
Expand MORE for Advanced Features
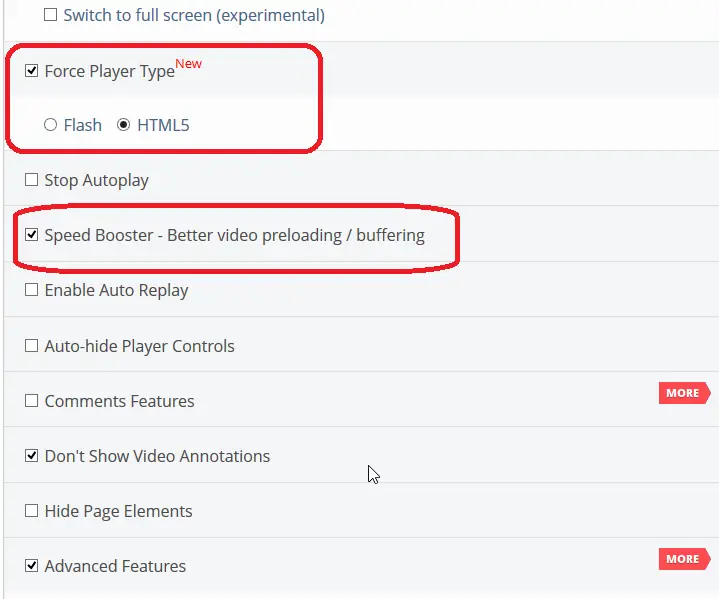pos(684,559)
